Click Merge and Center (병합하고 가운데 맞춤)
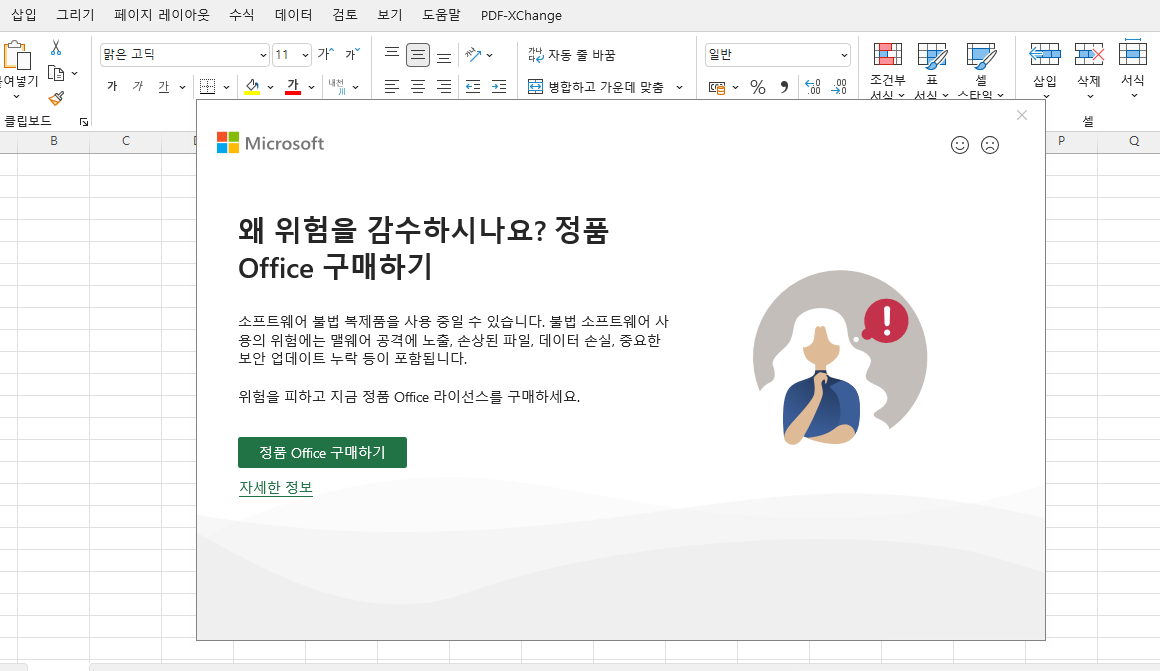The image size is (1160, 671). pos(596,87)
